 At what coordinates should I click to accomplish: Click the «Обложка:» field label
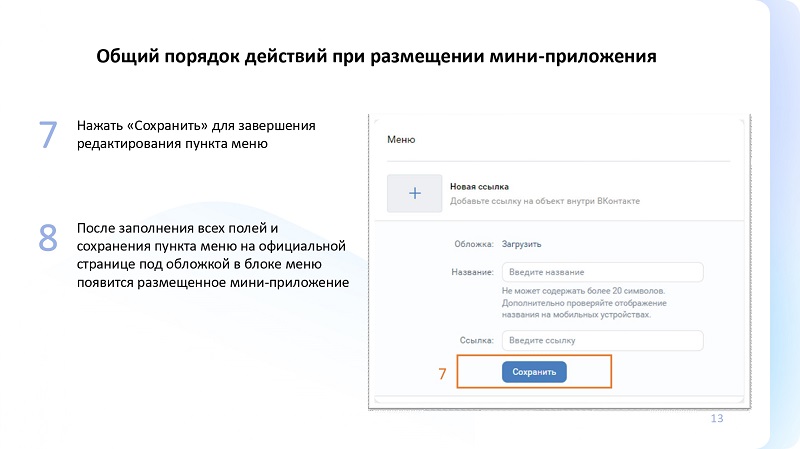tap(474, 244)
